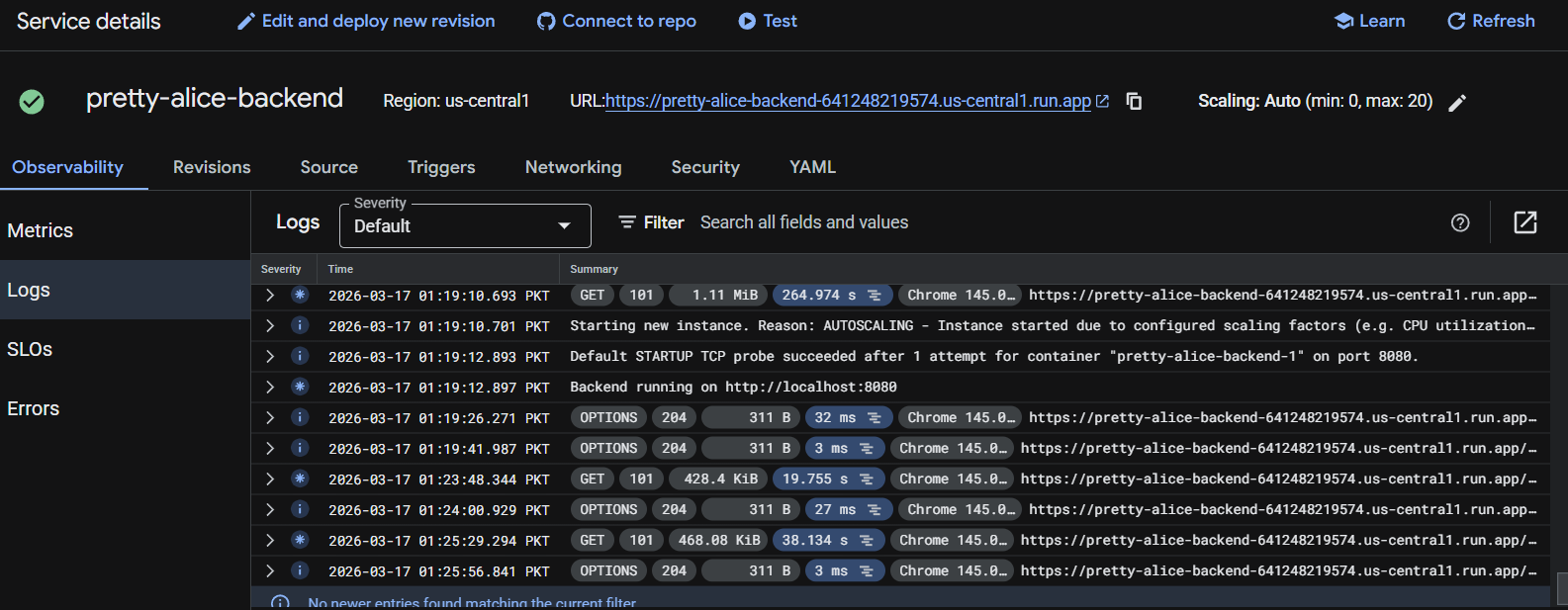Select Logs in the side navigation
Viewport: 1568px width, 610px height.
point(125,290)
